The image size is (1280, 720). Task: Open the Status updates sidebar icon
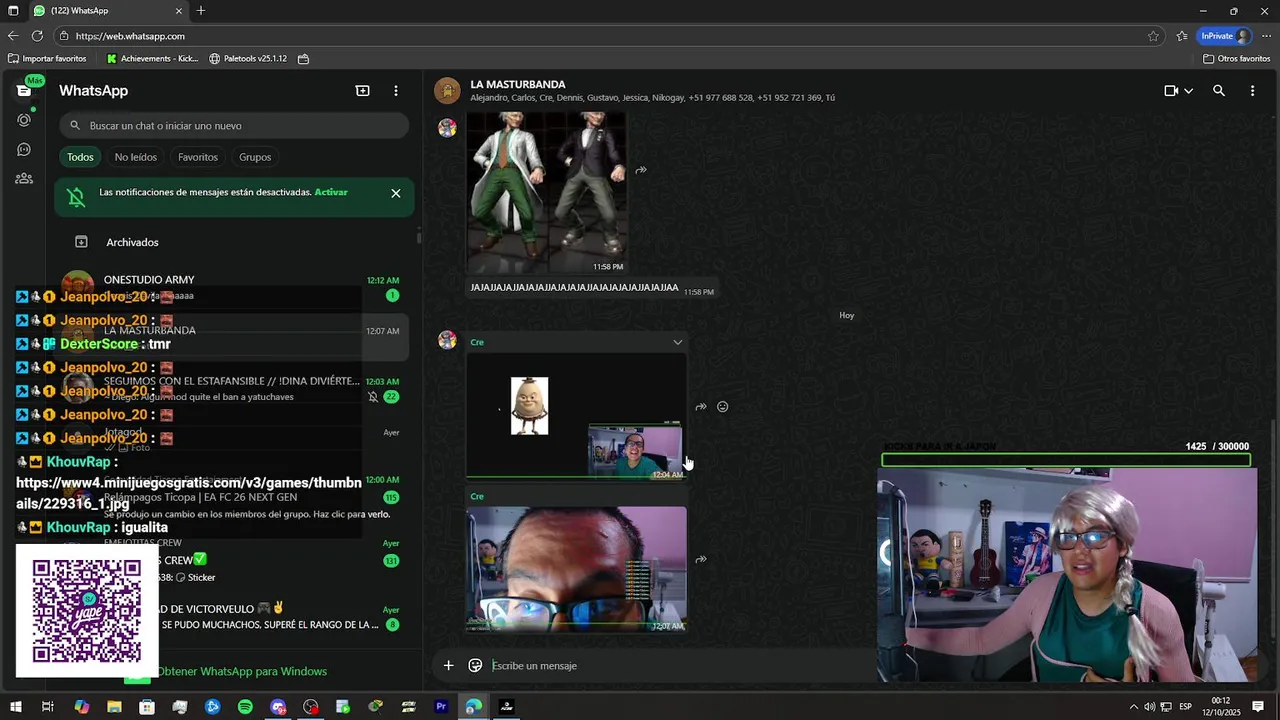click(24, 120)
